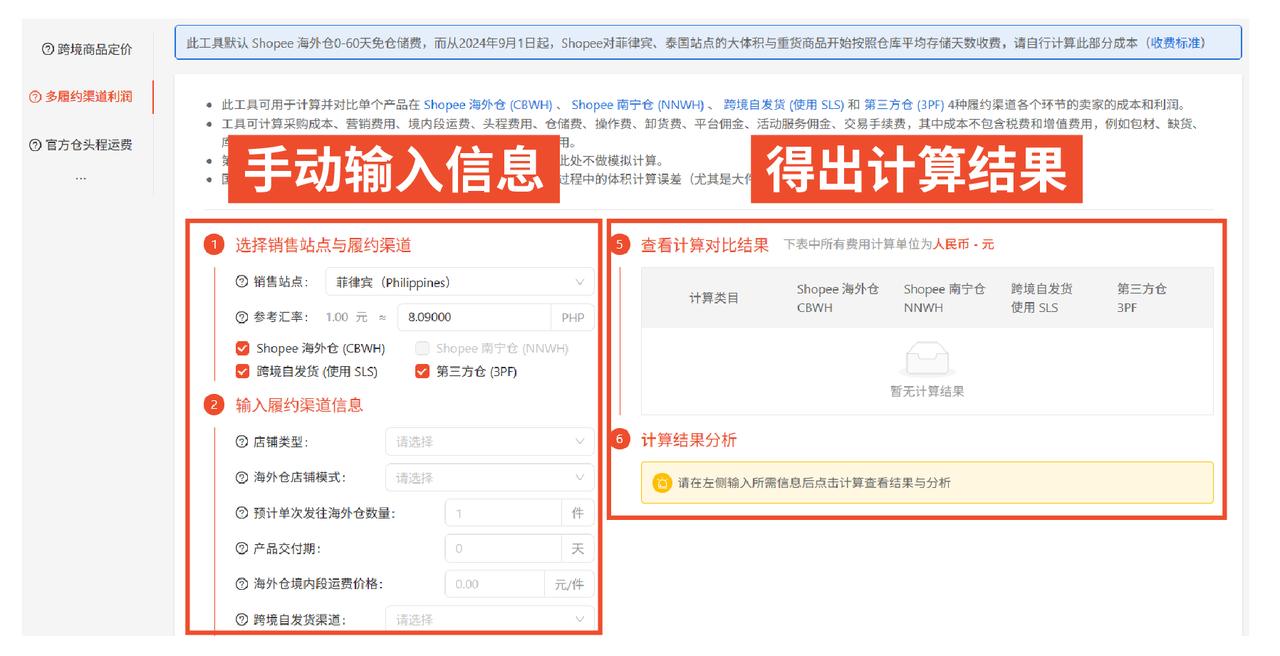Click the 输入履约渠道信息 heading

[x=299, y=405]
